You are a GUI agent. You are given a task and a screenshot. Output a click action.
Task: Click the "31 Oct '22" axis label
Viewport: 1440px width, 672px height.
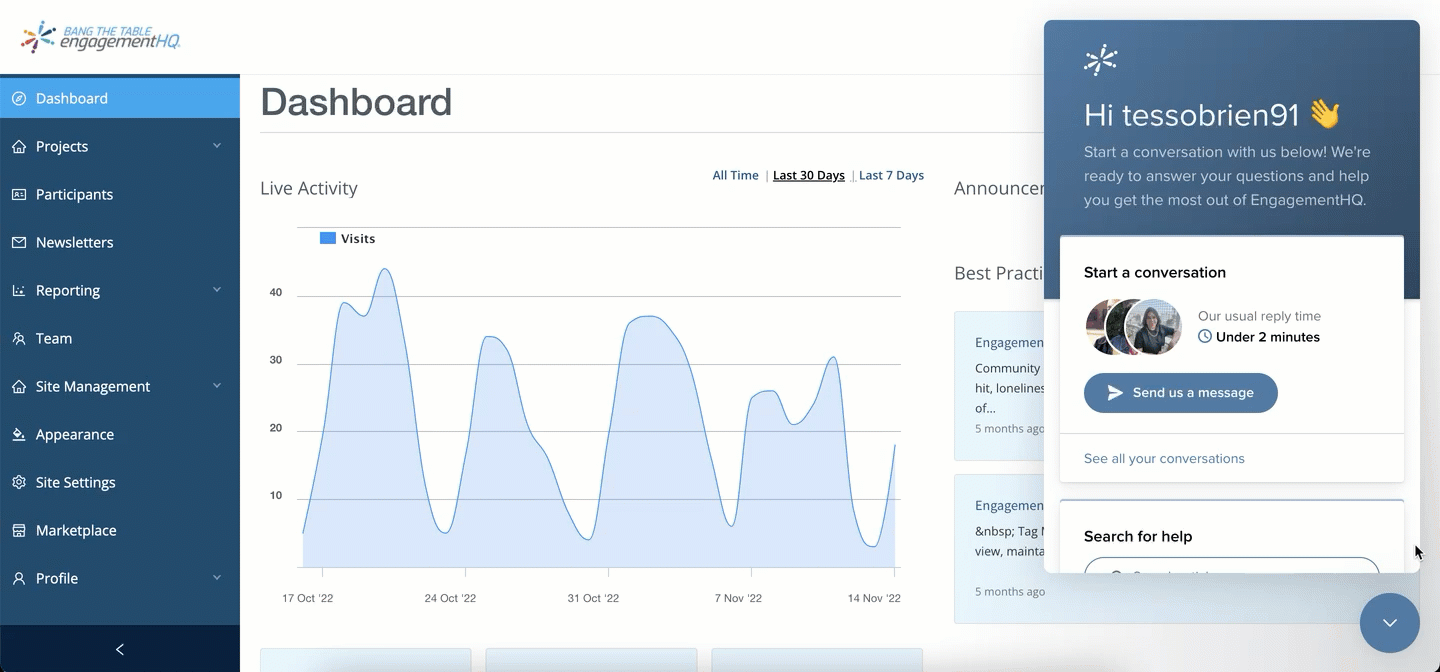(593, 598)
